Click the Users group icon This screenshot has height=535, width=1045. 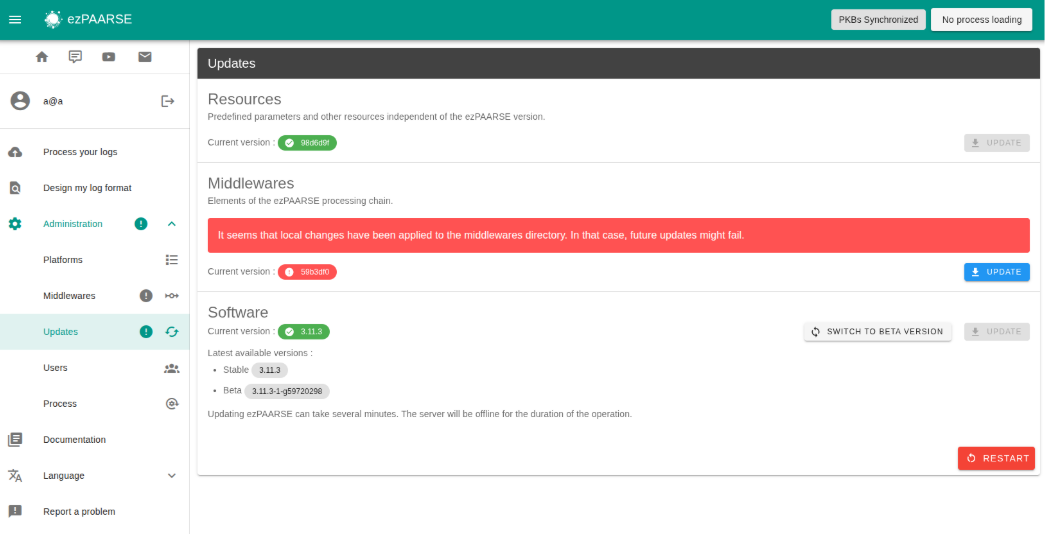point(172,368)
